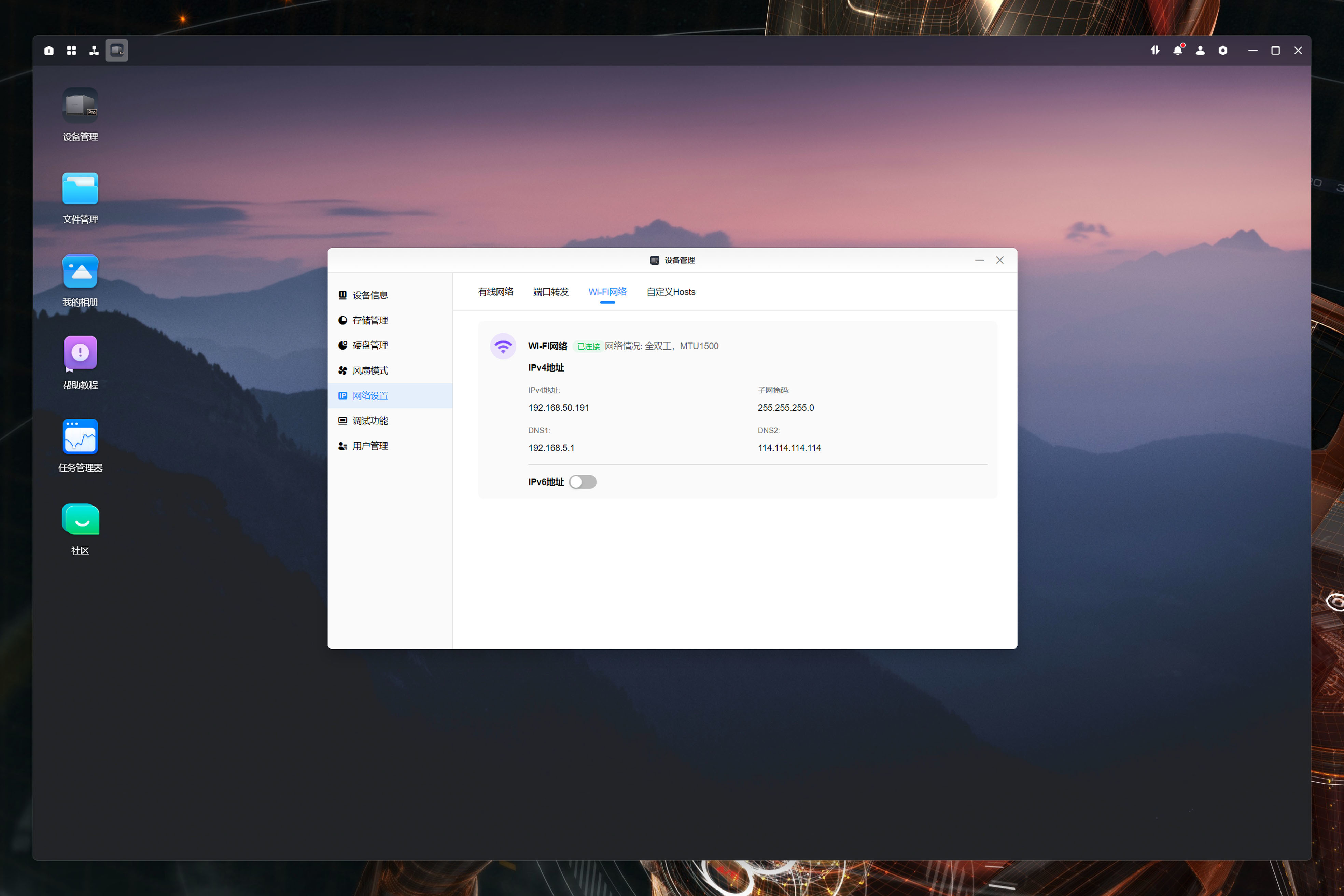Open the four-dot app grid icon
Image resolution: width=1344 pixels, height=896 pixels.
(71, 51)
